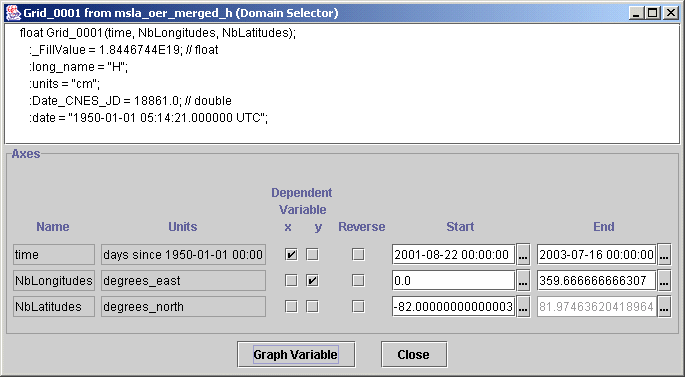Click the Axes panel label
The height and width of the screenshot is (377, 685).
click(26, 154)
